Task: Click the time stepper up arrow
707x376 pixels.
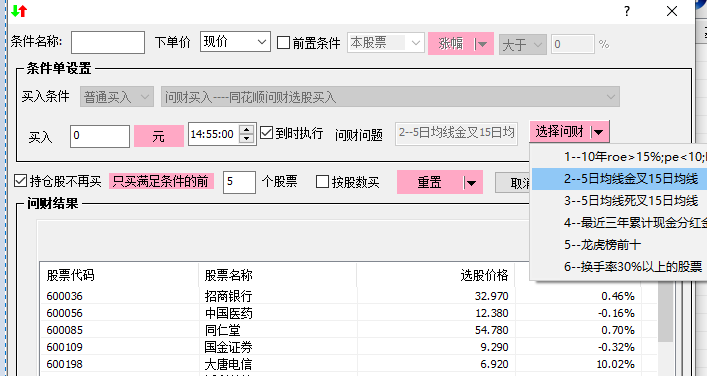Action: click(246, 130)
